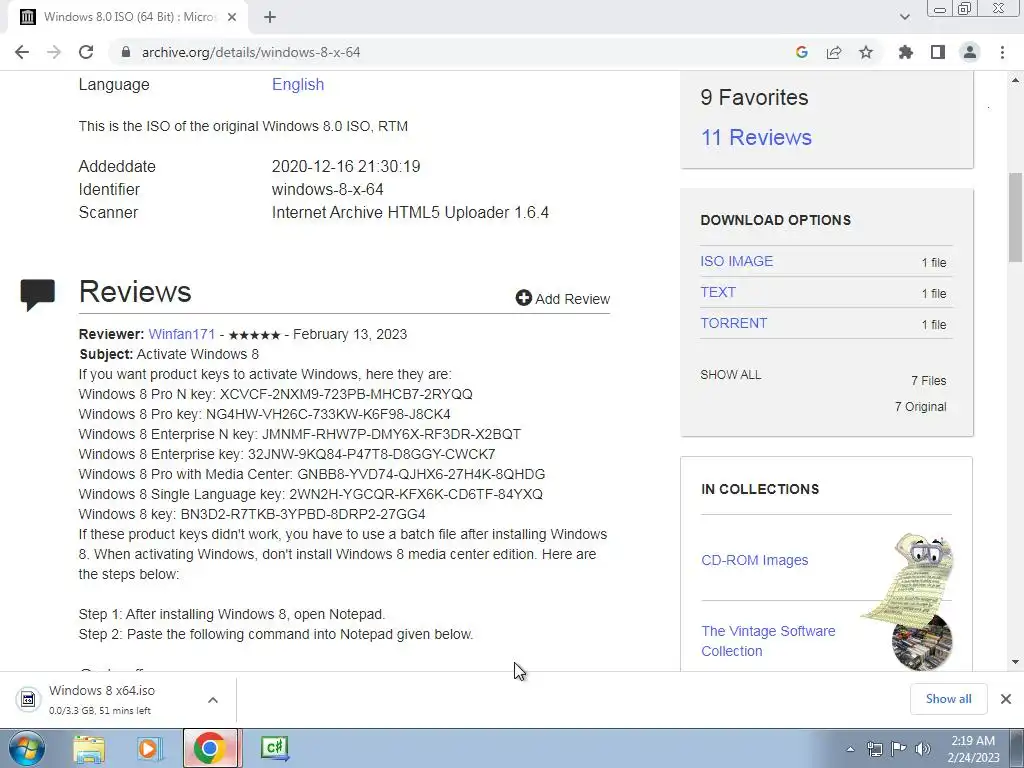The height and width of the screenshot is (768, 1024).
Task: Click the page scrollbar down arrow
Action: [1016, 662]
